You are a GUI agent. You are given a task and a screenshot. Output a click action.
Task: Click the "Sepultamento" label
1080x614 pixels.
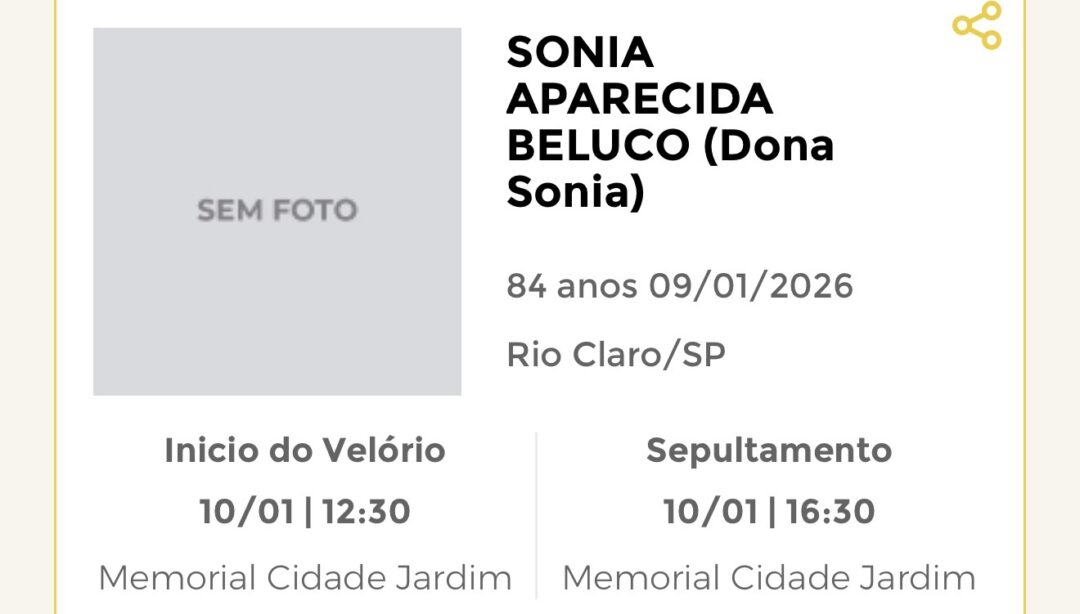pyautogui.click(x=769, y=451)
